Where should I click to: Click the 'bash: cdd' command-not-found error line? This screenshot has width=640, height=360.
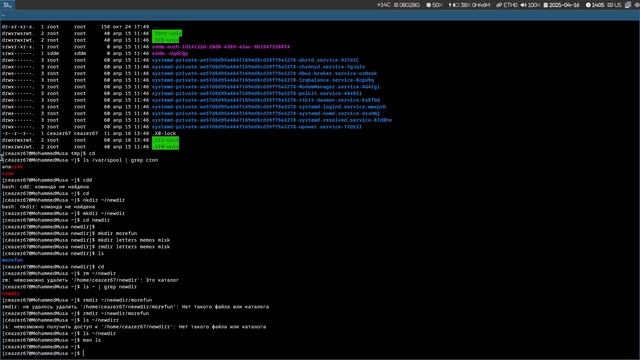(x=45, y=187)
